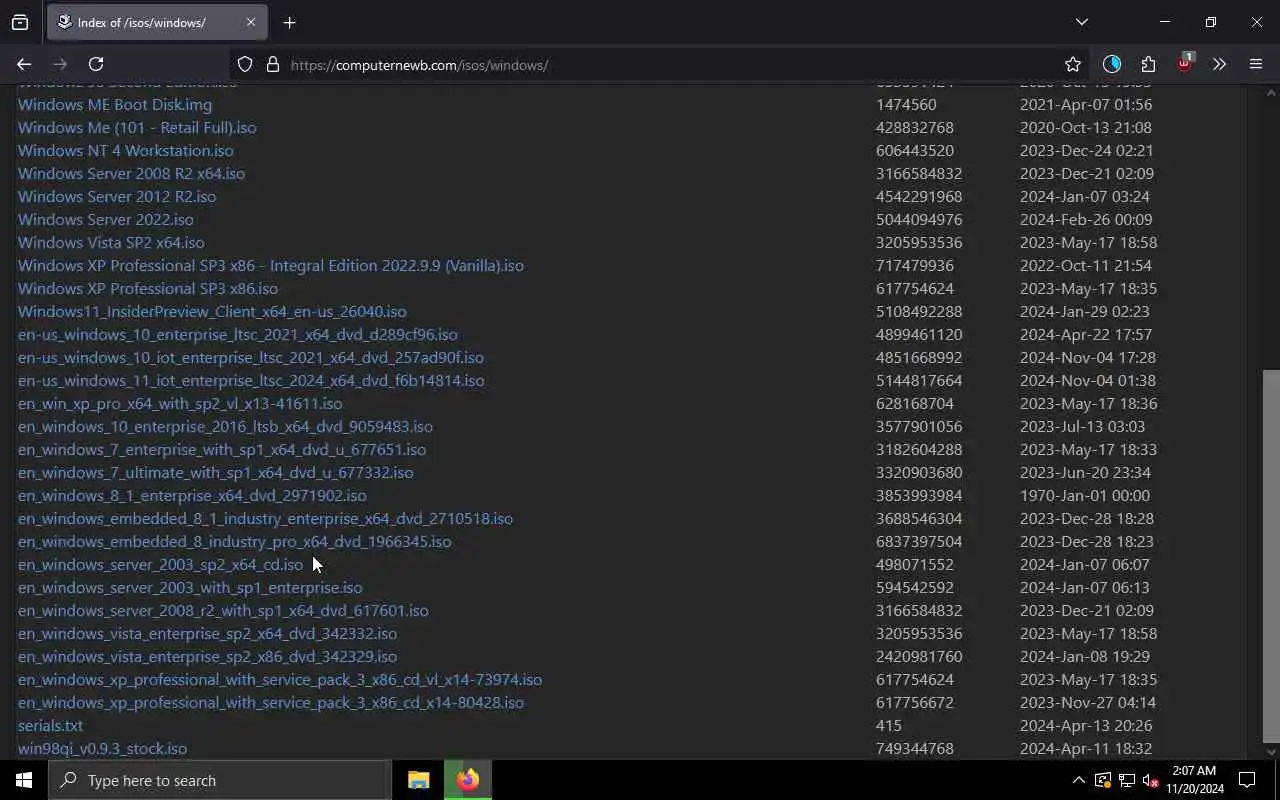Screen dimensions: 1280x800
Task: Reload the current page
Action: [96, 64]
